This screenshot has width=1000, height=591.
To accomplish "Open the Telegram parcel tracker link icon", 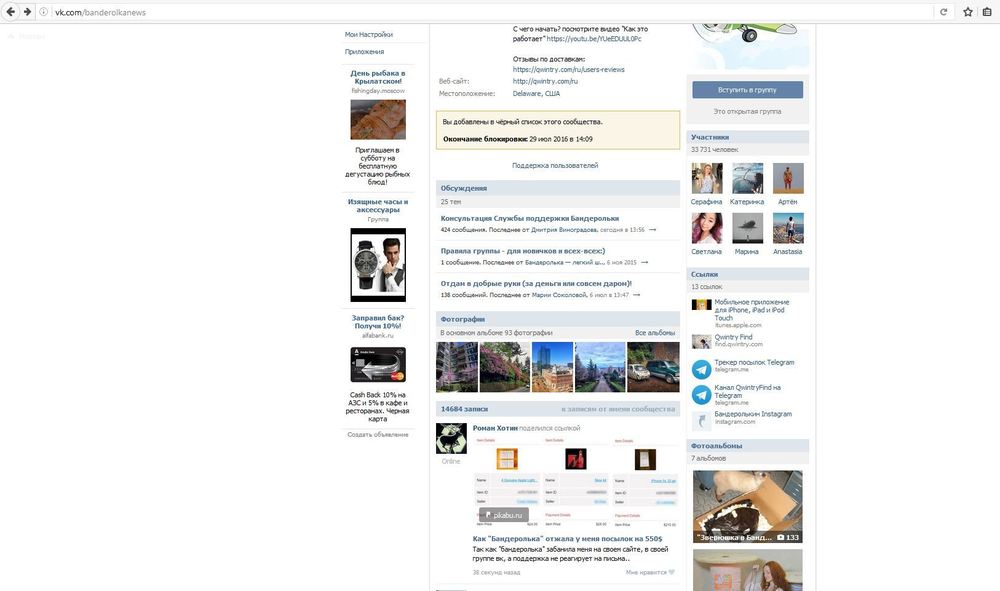I will 701,369.
